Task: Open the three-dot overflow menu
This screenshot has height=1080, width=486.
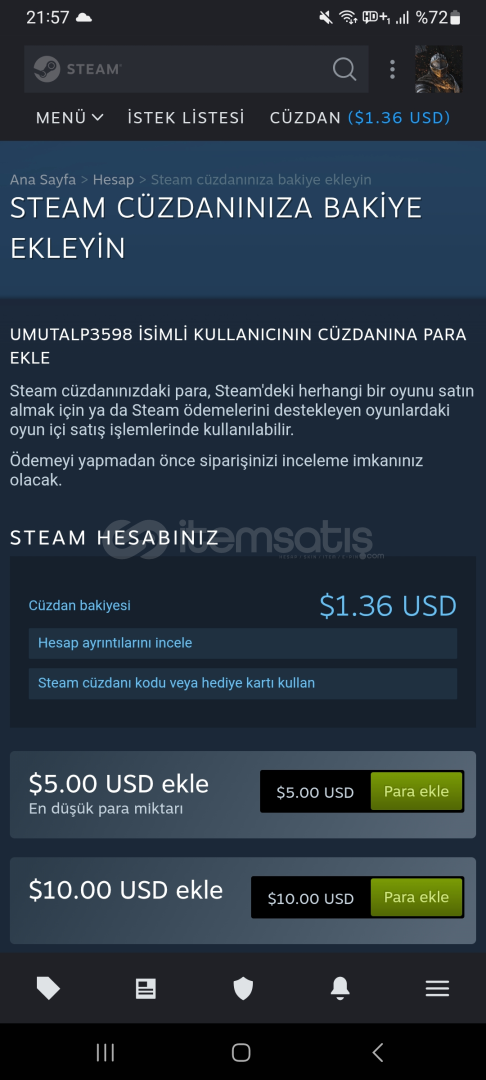Action: click(x=392, y=69)
